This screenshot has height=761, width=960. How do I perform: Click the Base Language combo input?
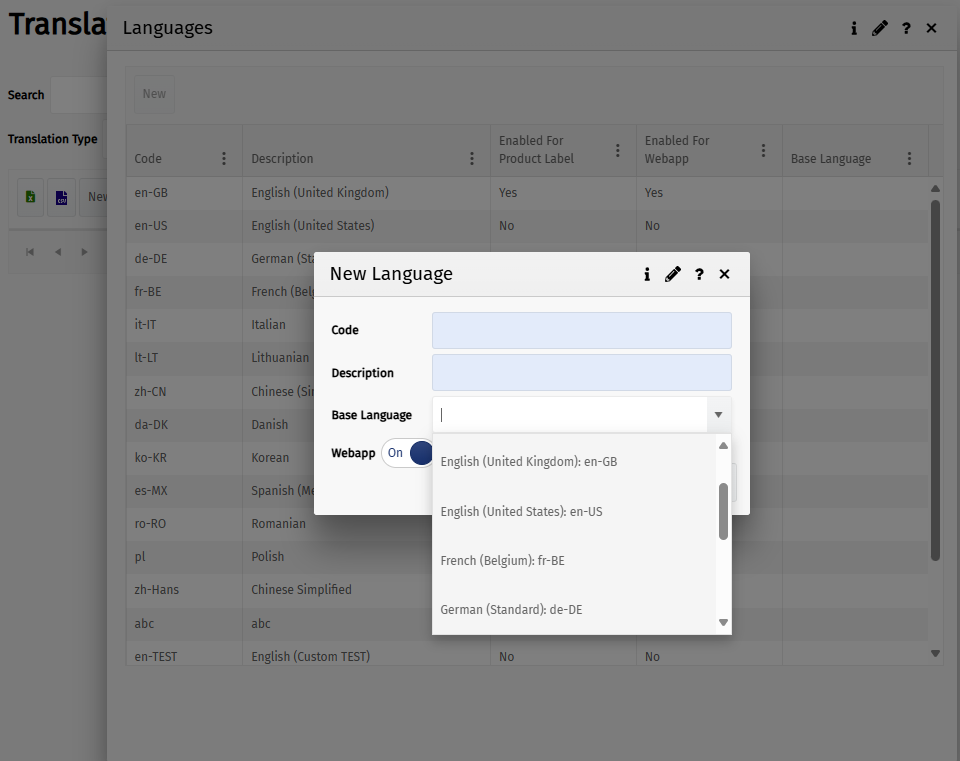(x=570, y=414)
